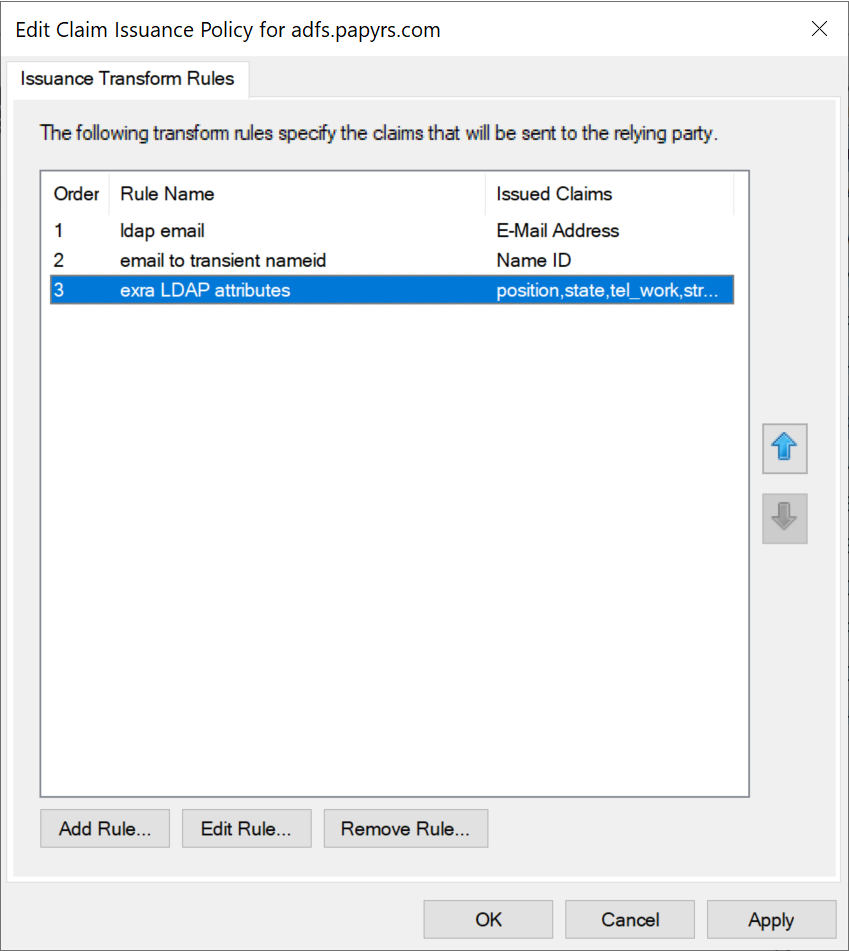The height and width of the screenshot is (951, 849).
Task: Click empty space below the rules list
Action: click(x=394, y=550)
